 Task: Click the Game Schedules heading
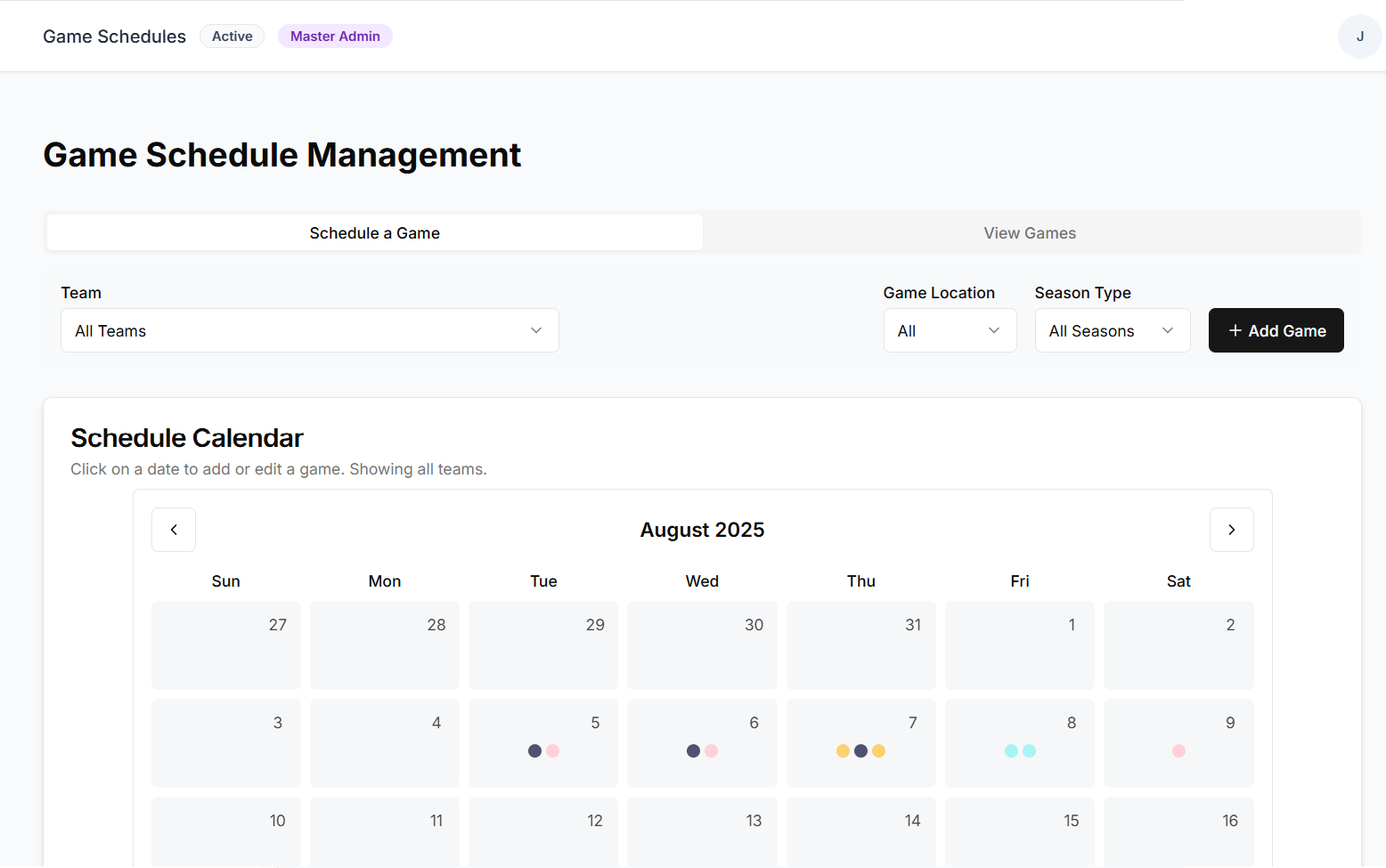click(x=114, y=37)
